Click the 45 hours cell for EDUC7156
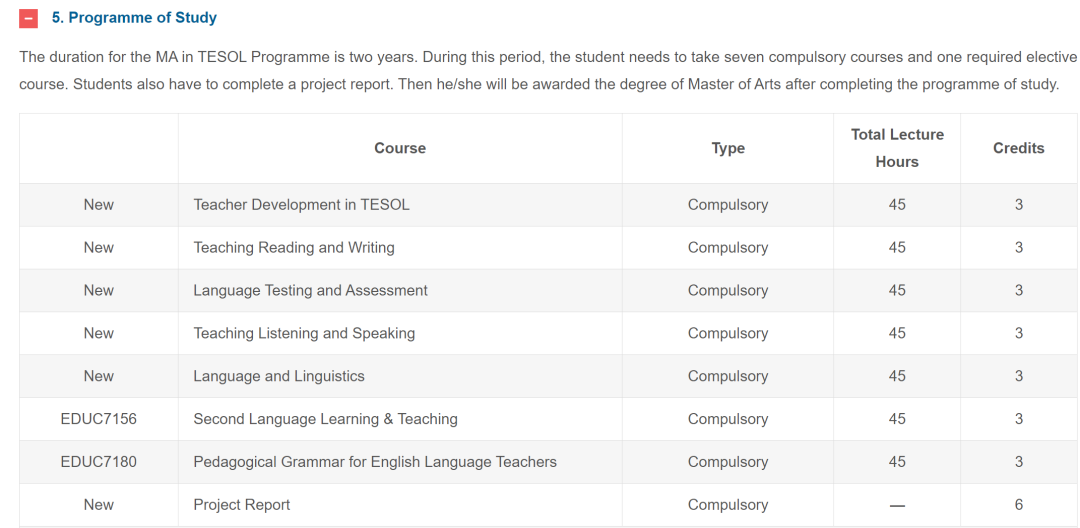1080x528 pixels. [x=897, y=419]
